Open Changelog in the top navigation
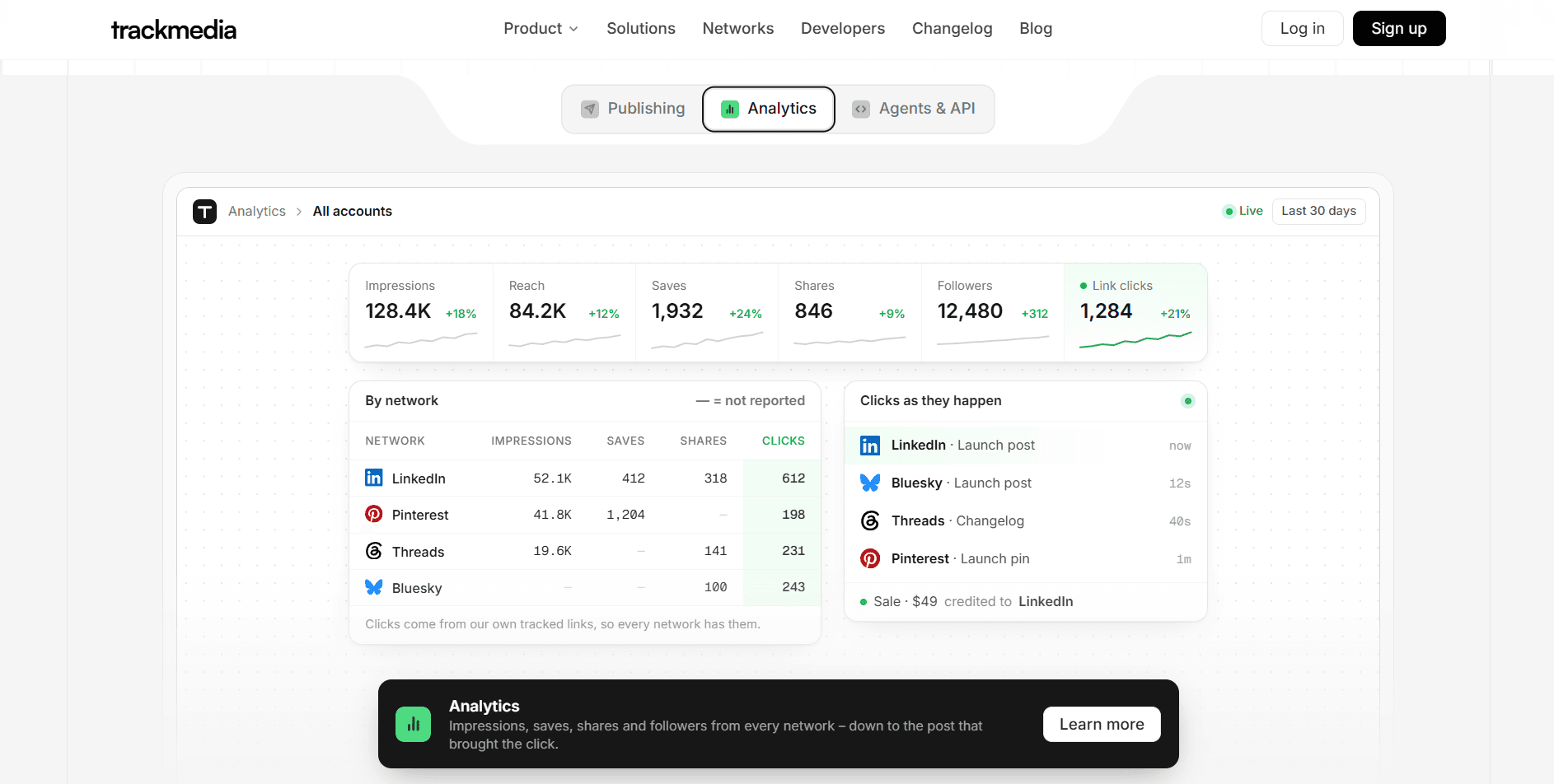This screenshot has width=1554, height=784. [x=953, y=29]
